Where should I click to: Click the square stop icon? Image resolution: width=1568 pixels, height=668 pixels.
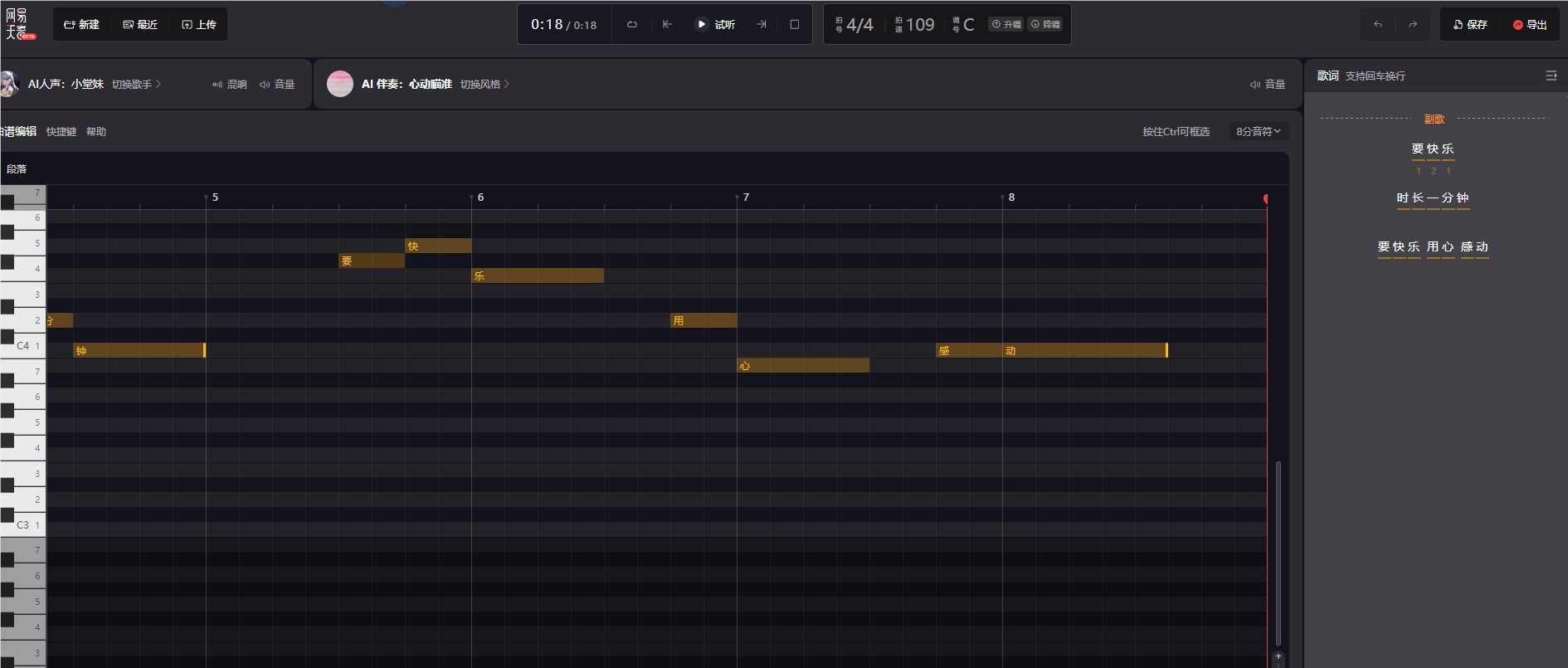tap(795, 25)
